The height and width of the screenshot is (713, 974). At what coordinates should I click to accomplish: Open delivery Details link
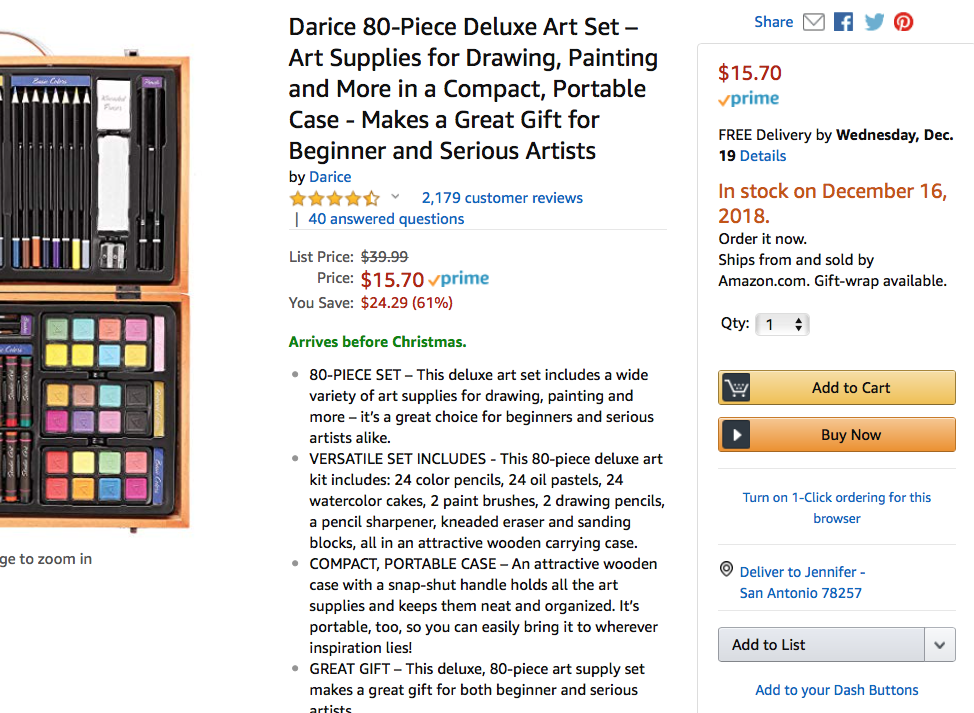763,156
